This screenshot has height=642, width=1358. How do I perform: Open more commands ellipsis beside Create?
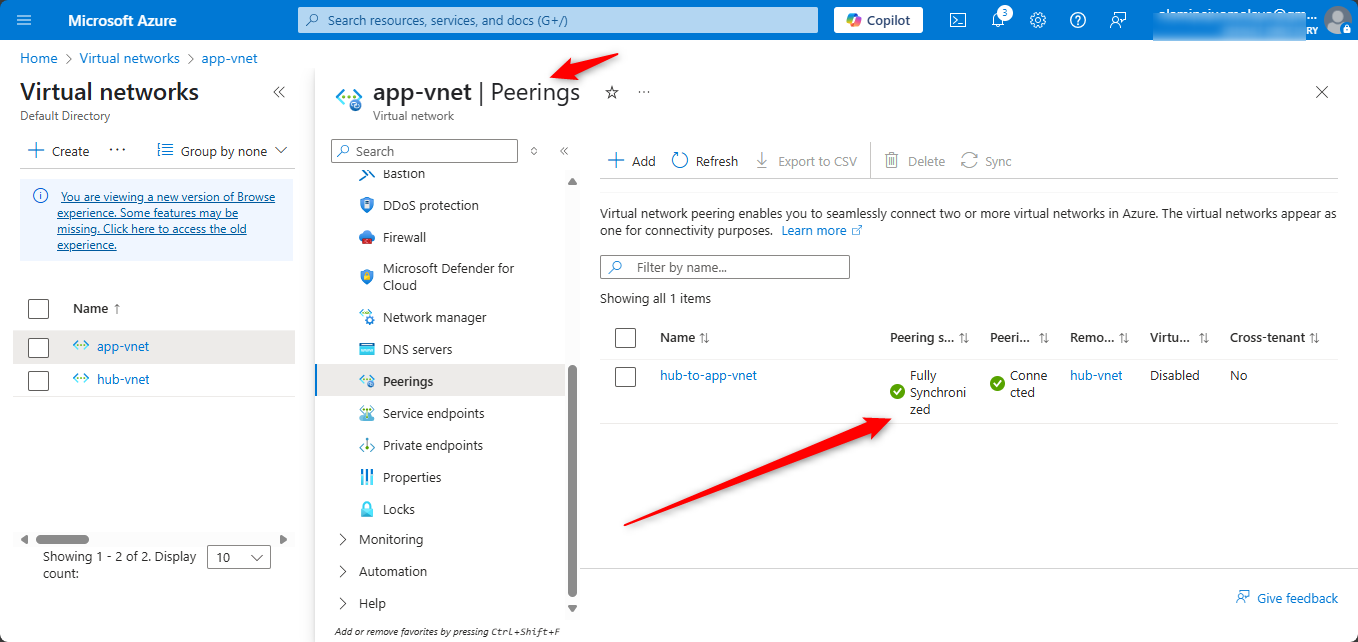click(118, 150)
